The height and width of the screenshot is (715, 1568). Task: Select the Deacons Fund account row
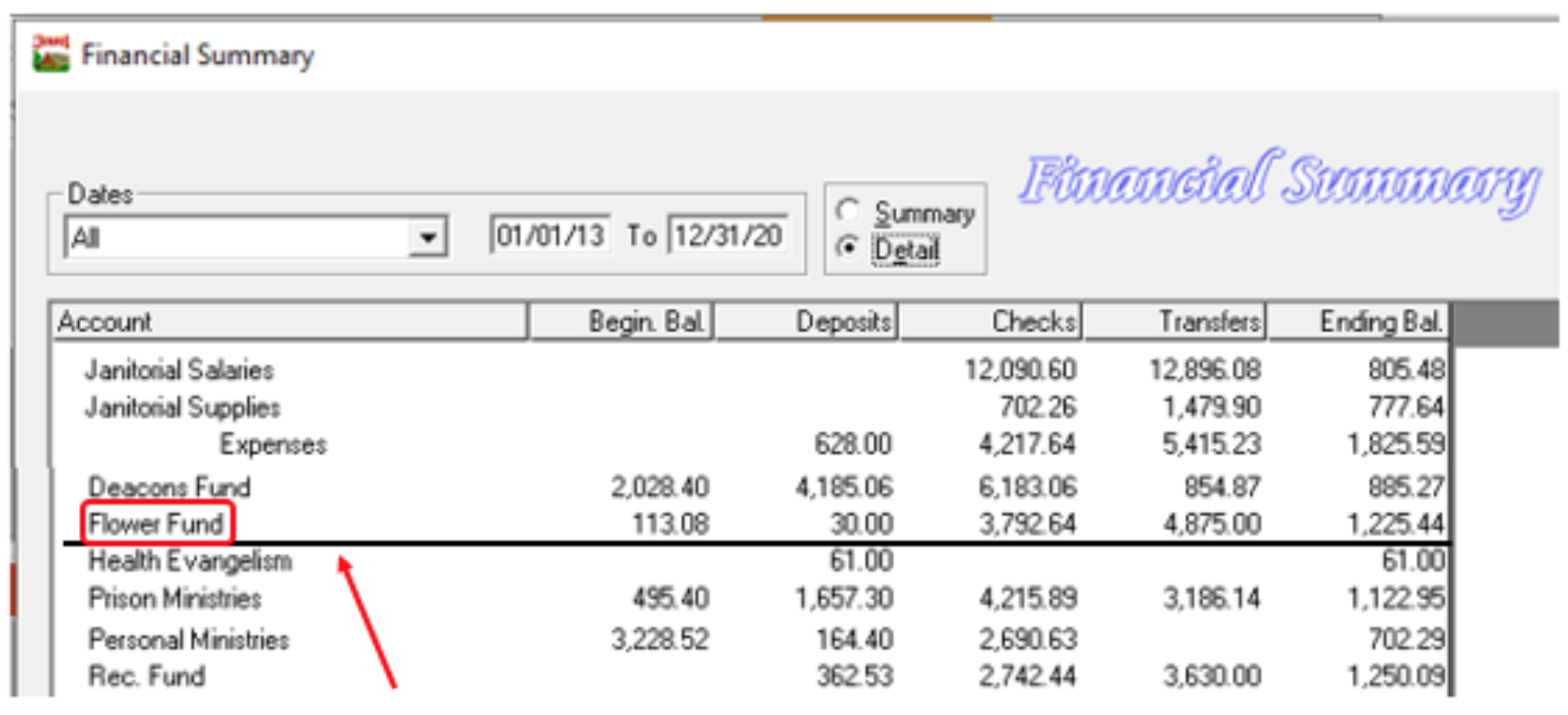(169, 487)
